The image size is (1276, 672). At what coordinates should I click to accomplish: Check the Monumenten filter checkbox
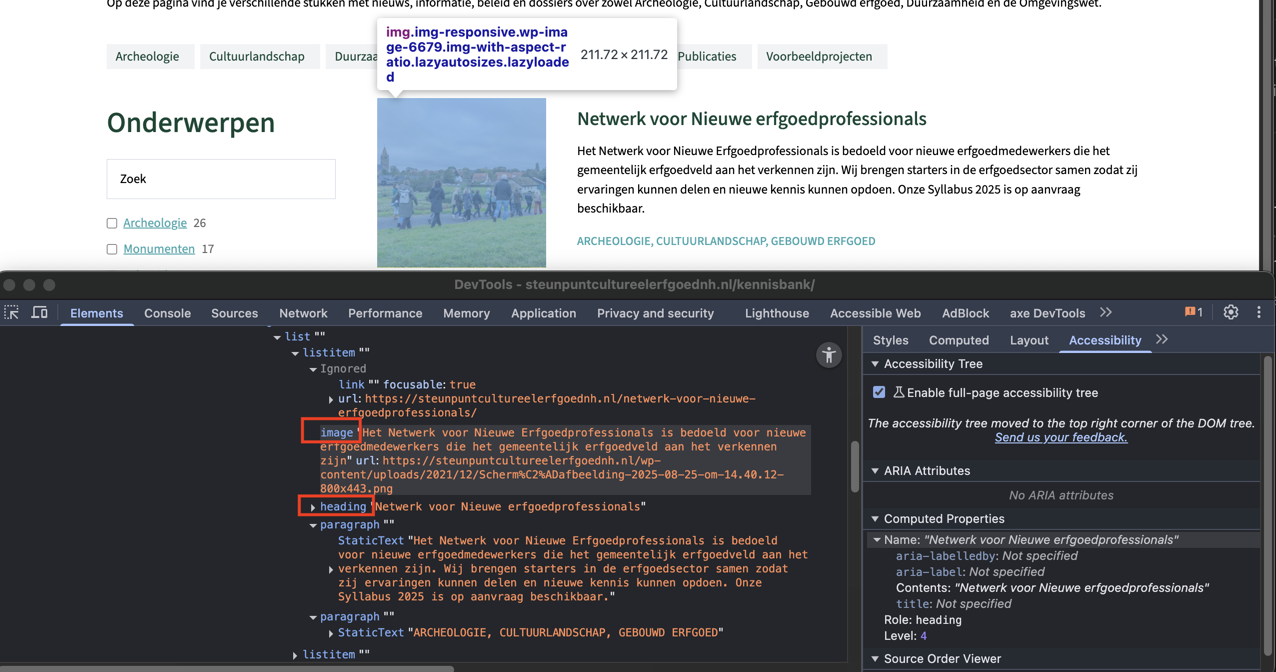[x=112, y=249]
